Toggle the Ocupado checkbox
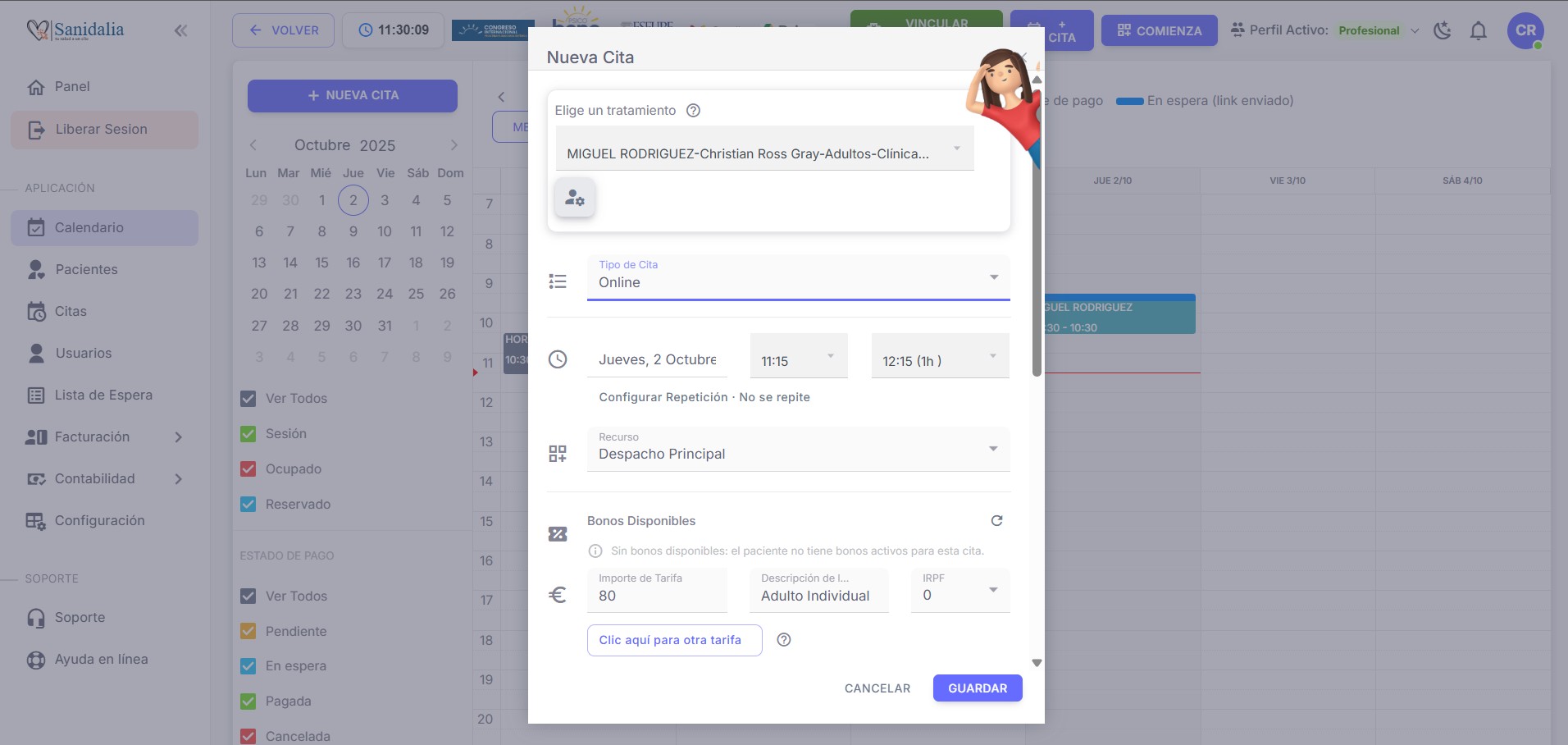The image size is (1568, 745). click(248, 469)
